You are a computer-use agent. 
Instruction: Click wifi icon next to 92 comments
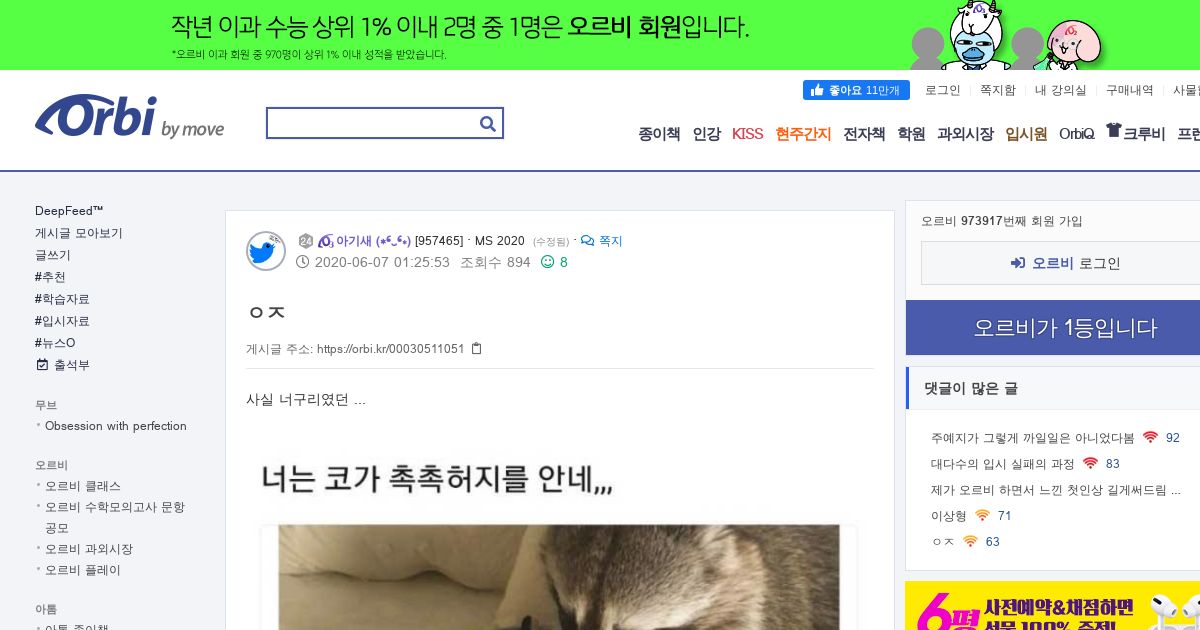pyautogui.click(x=1150, y=438)
